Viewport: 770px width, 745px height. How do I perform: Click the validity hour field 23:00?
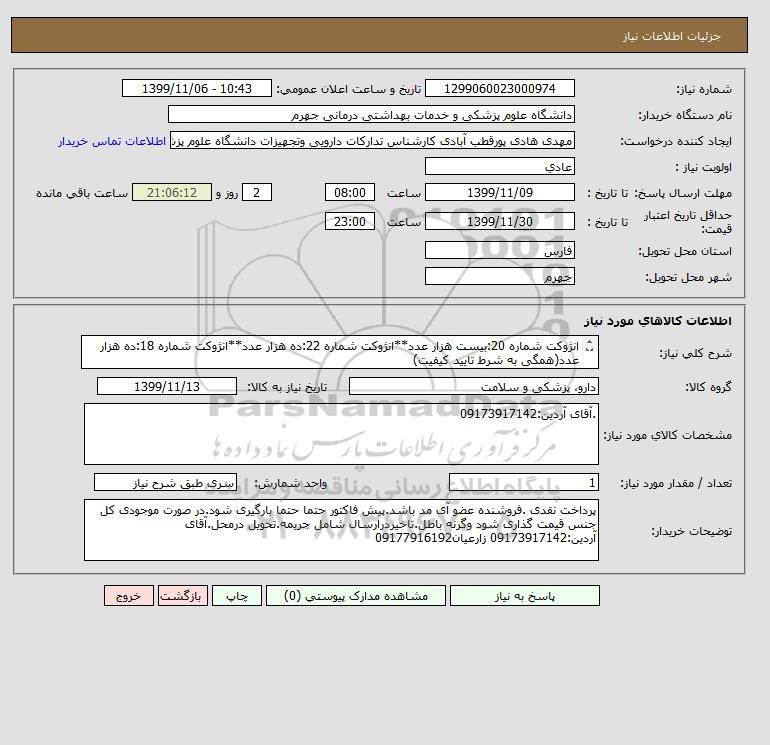click(x=350, y=221)
